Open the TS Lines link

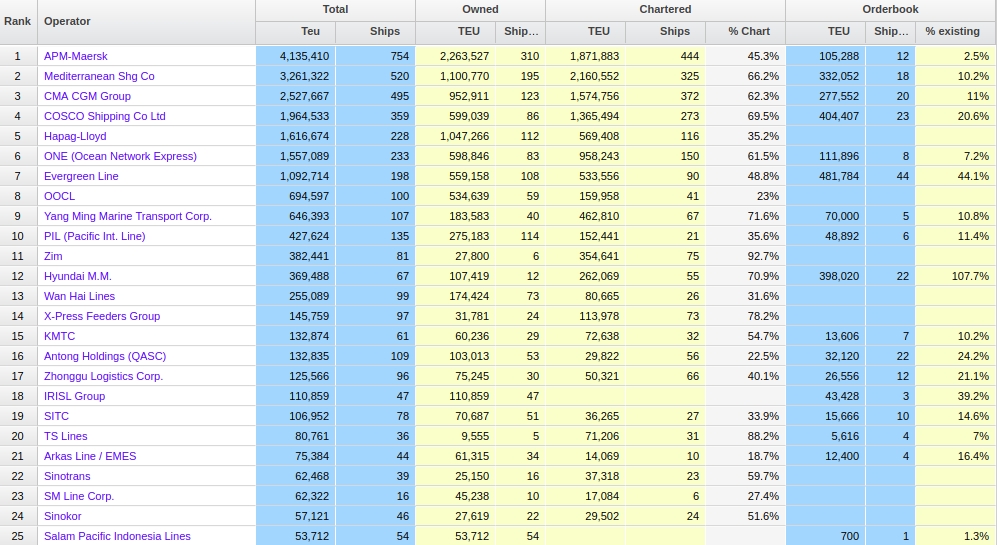(x=65, y=437)
